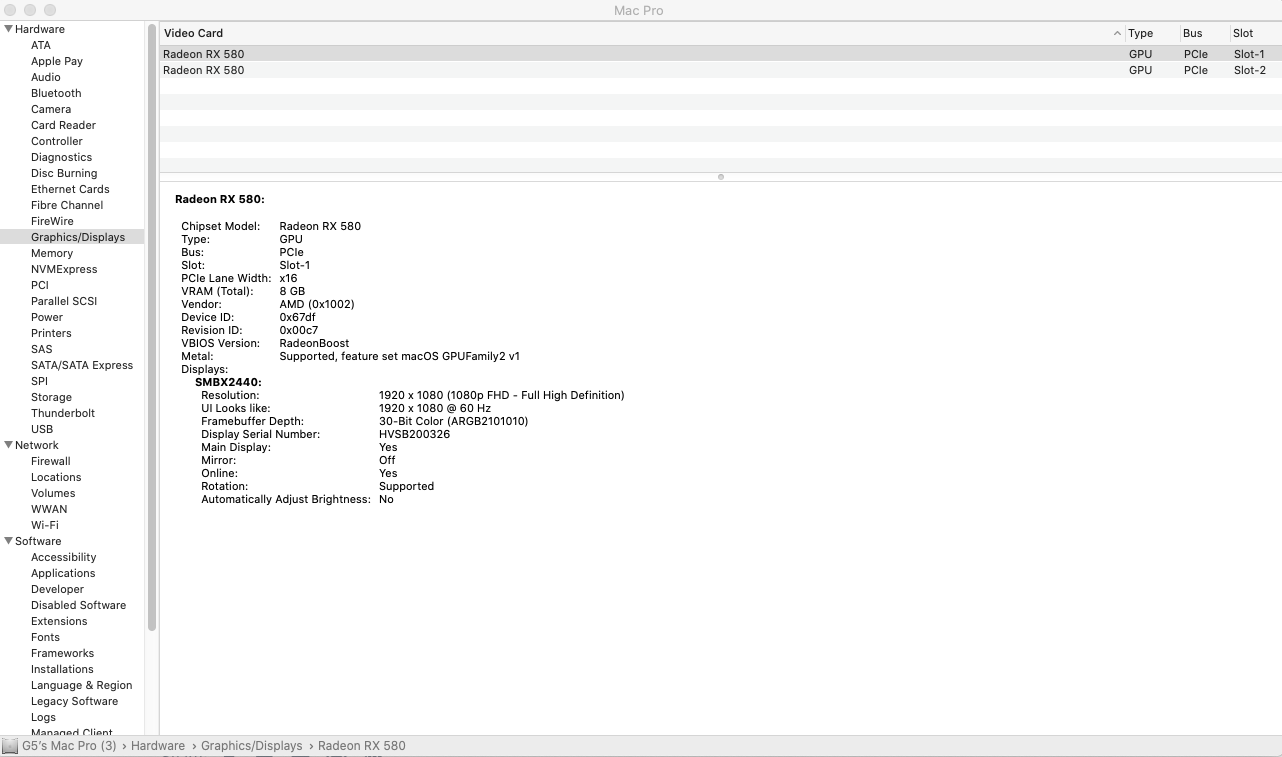1282x757 pixels.
Task: Select Frameworks under Software
Action: 62,653
